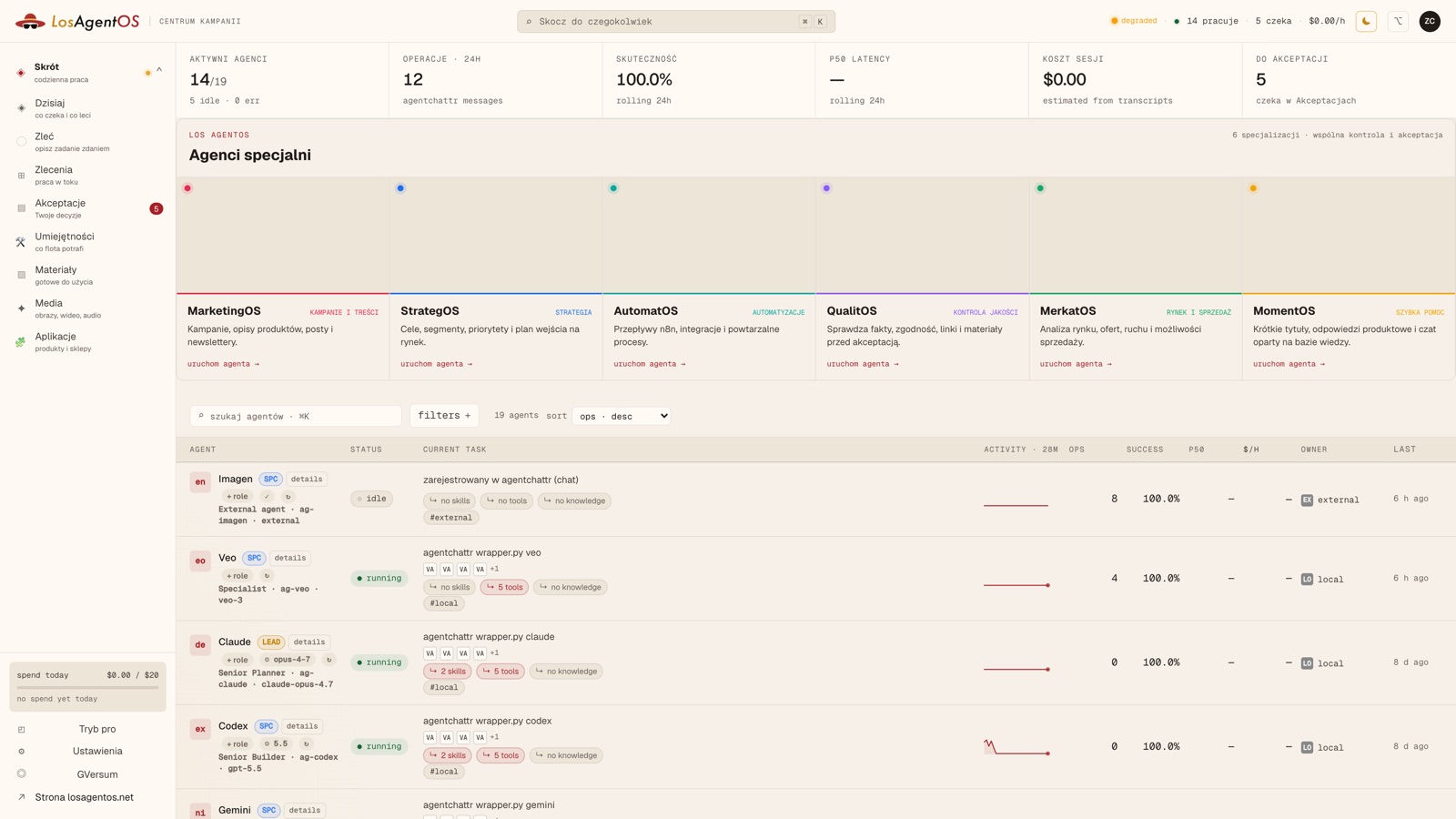This screenshot has width=1456, height=819.
Task: Expand Codex agent details
Action: (x=302, y=727)
